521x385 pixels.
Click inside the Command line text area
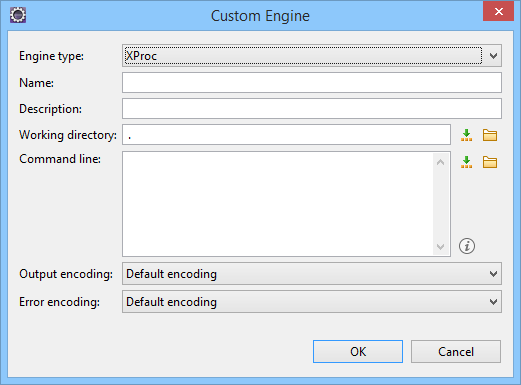[x=278, y=204]
